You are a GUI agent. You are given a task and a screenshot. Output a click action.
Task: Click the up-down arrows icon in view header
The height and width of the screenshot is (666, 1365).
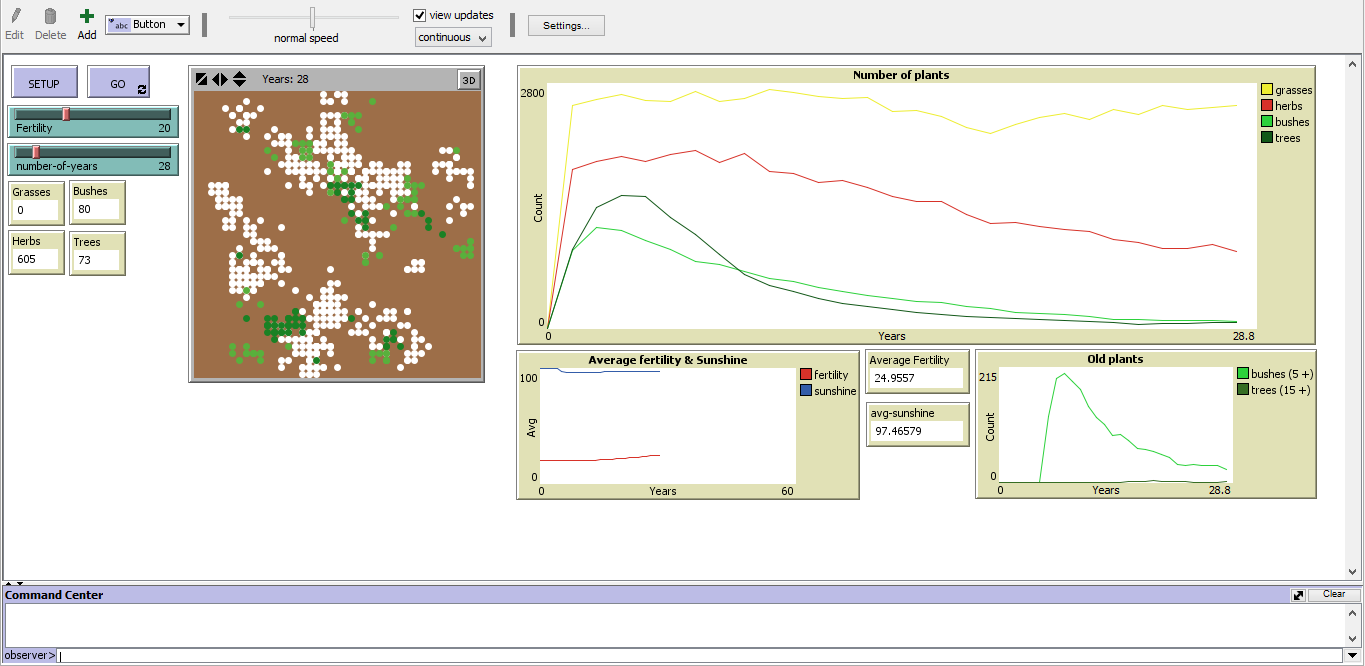tap(240, 79)
